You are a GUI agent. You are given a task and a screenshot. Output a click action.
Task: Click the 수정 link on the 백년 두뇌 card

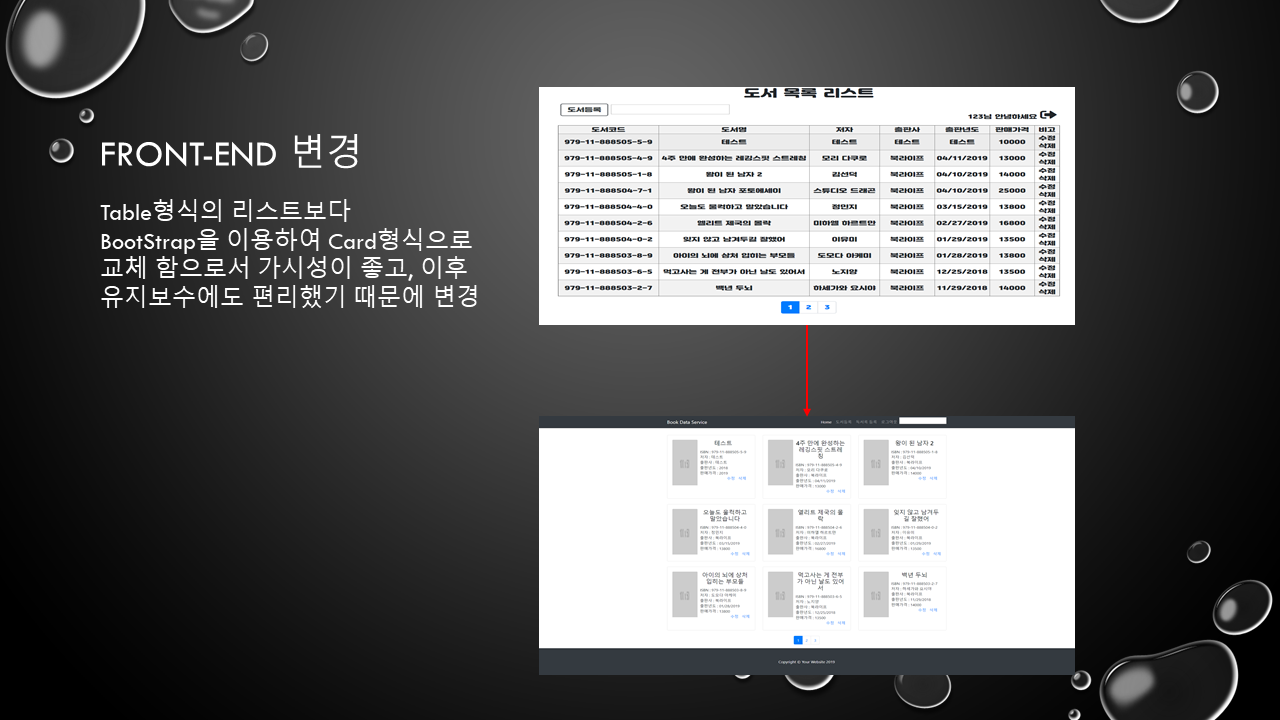pos(921,610)
